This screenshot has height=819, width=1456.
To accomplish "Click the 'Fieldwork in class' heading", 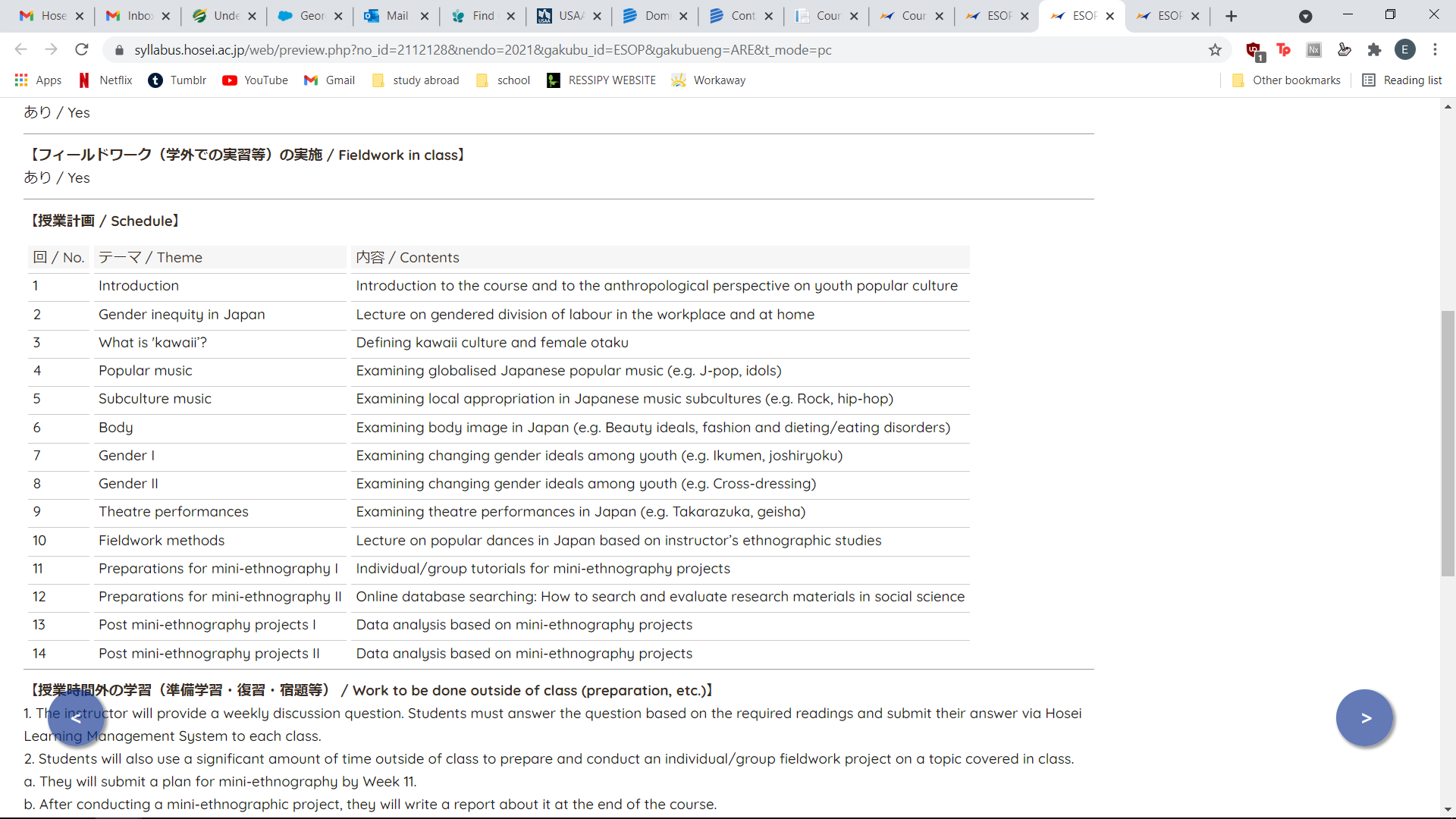I will 247,155.
